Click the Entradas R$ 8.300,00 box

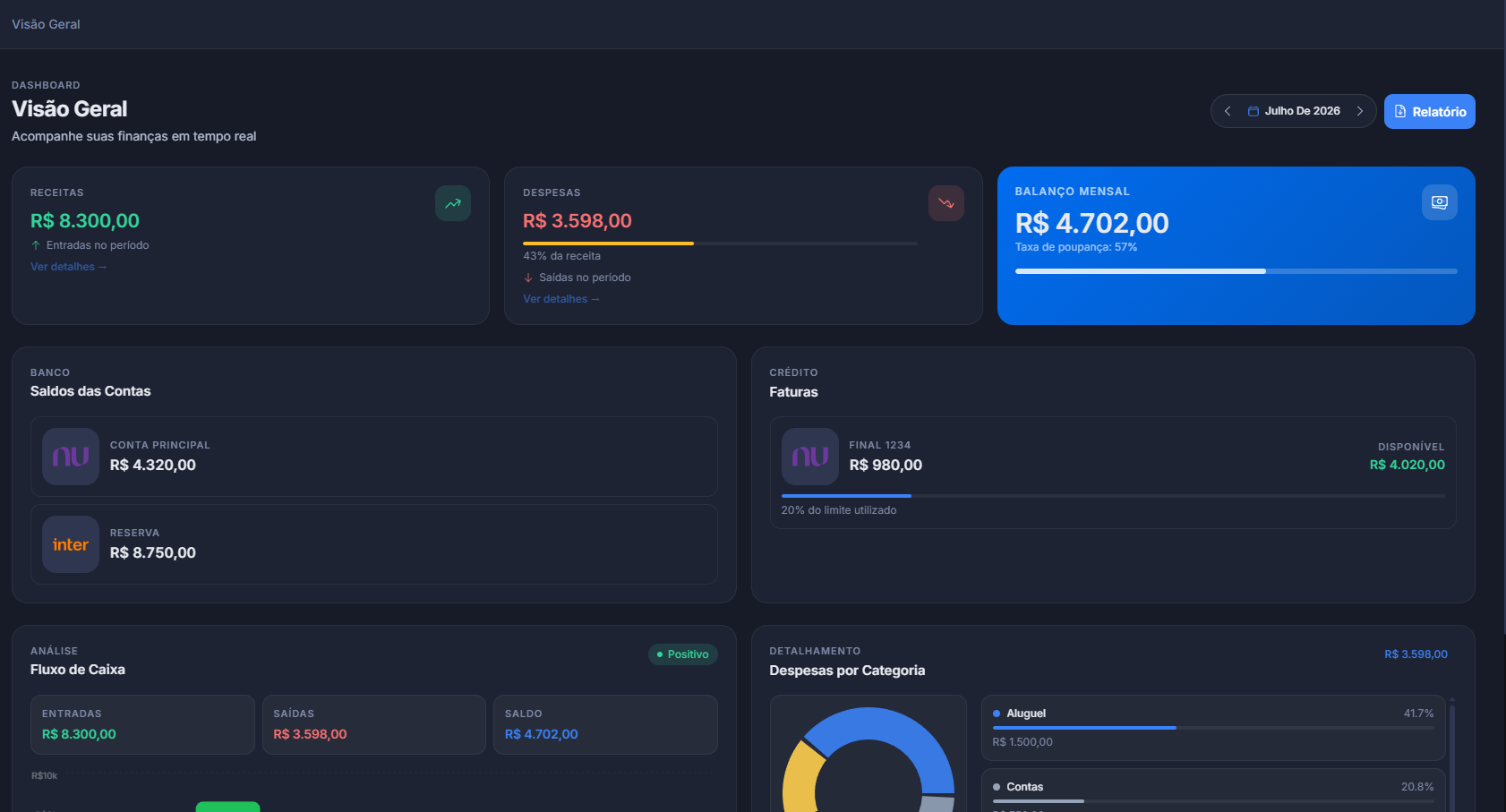pyautogui.click(x=142, y=725)
